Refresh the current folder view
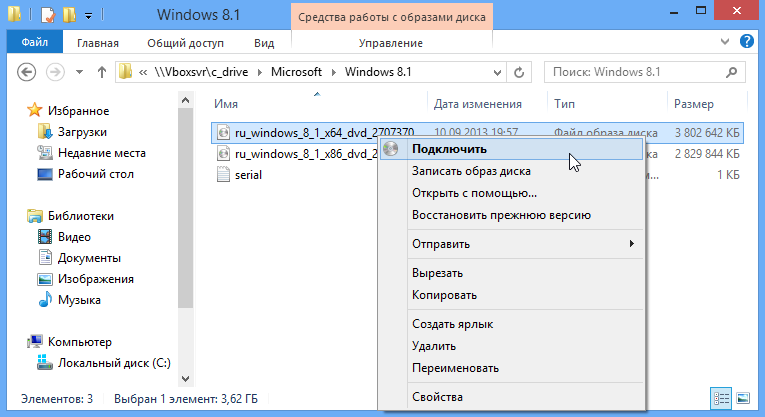 coord(518,73)
